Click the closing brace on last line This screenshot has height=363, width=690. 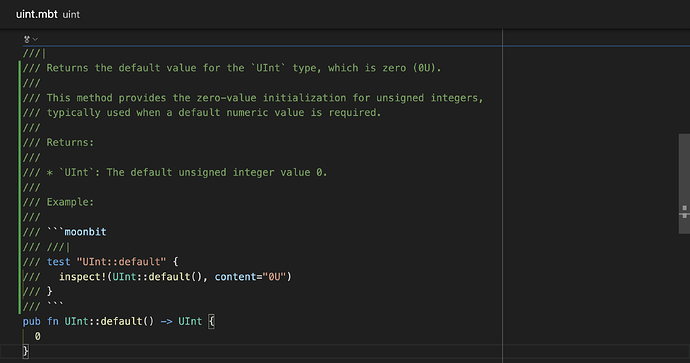(x=26, y=351)
